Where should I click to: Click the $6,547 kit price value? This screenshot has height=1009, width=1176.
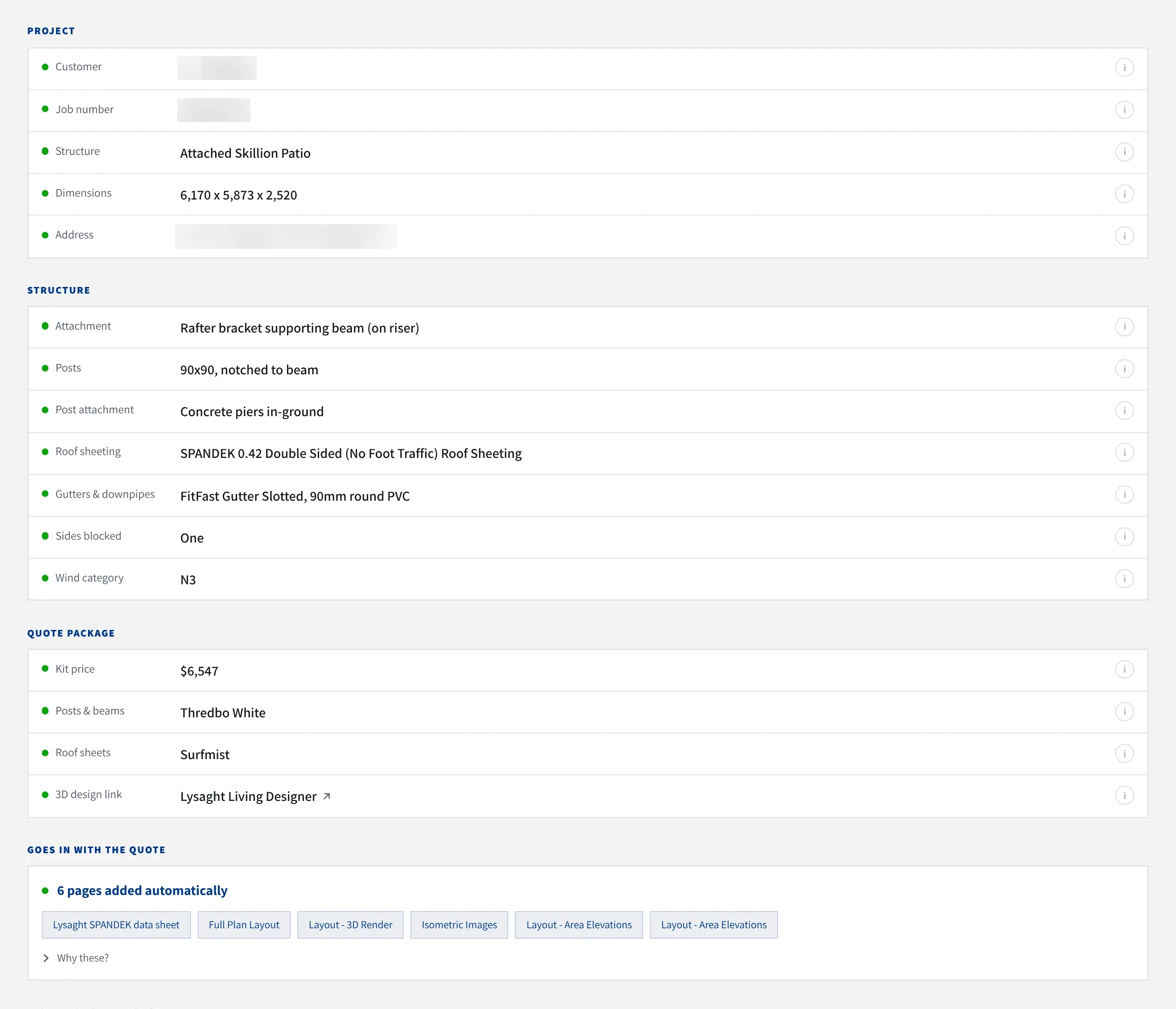coord(199,671)
